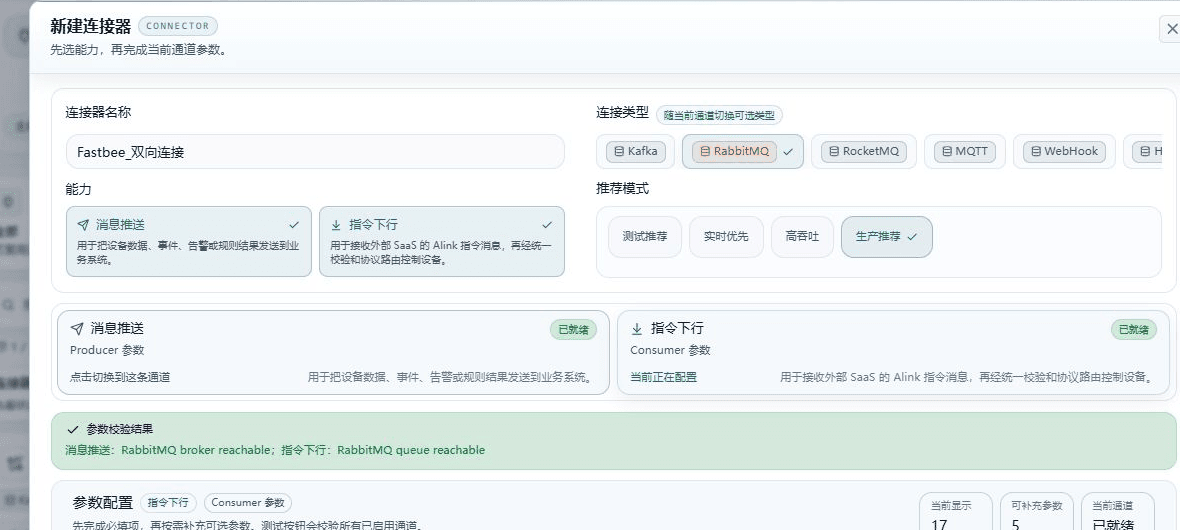Click the 当前通道 status card
The image size is (1180, 530).
click(1118, 512)
